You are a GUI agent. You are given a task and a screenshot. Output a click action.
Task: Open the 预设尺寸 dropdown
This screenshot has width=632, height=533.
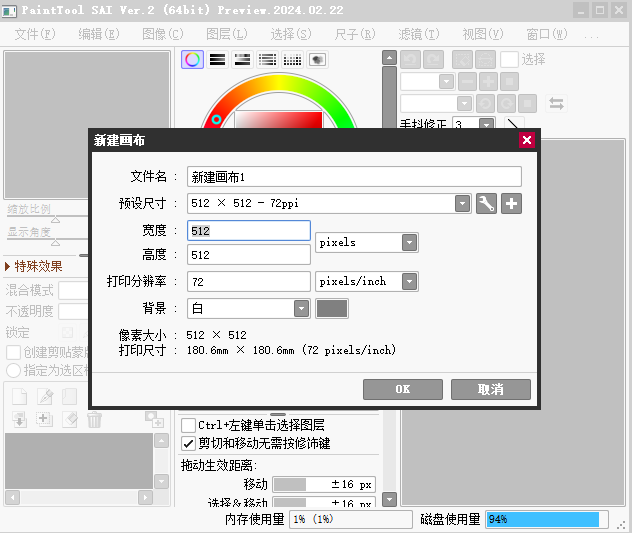pos(462,204)
